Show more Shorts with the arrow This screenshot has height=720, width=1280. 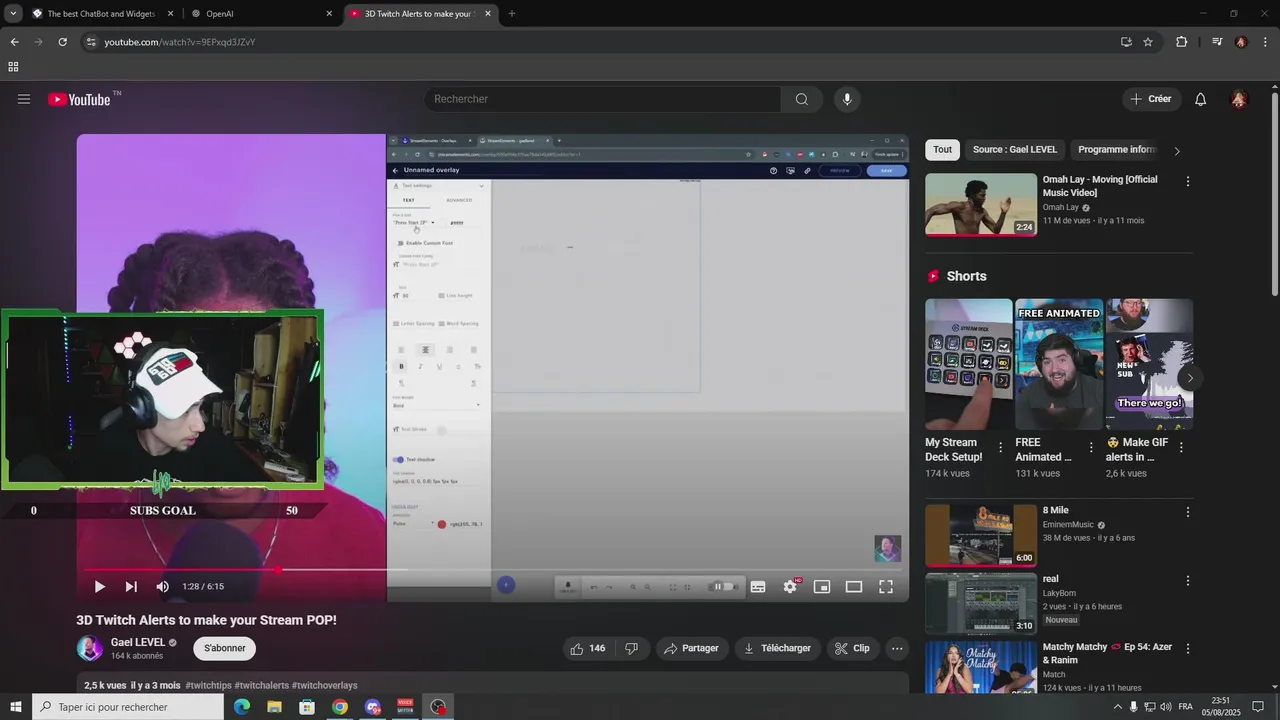click(1189, 378)
